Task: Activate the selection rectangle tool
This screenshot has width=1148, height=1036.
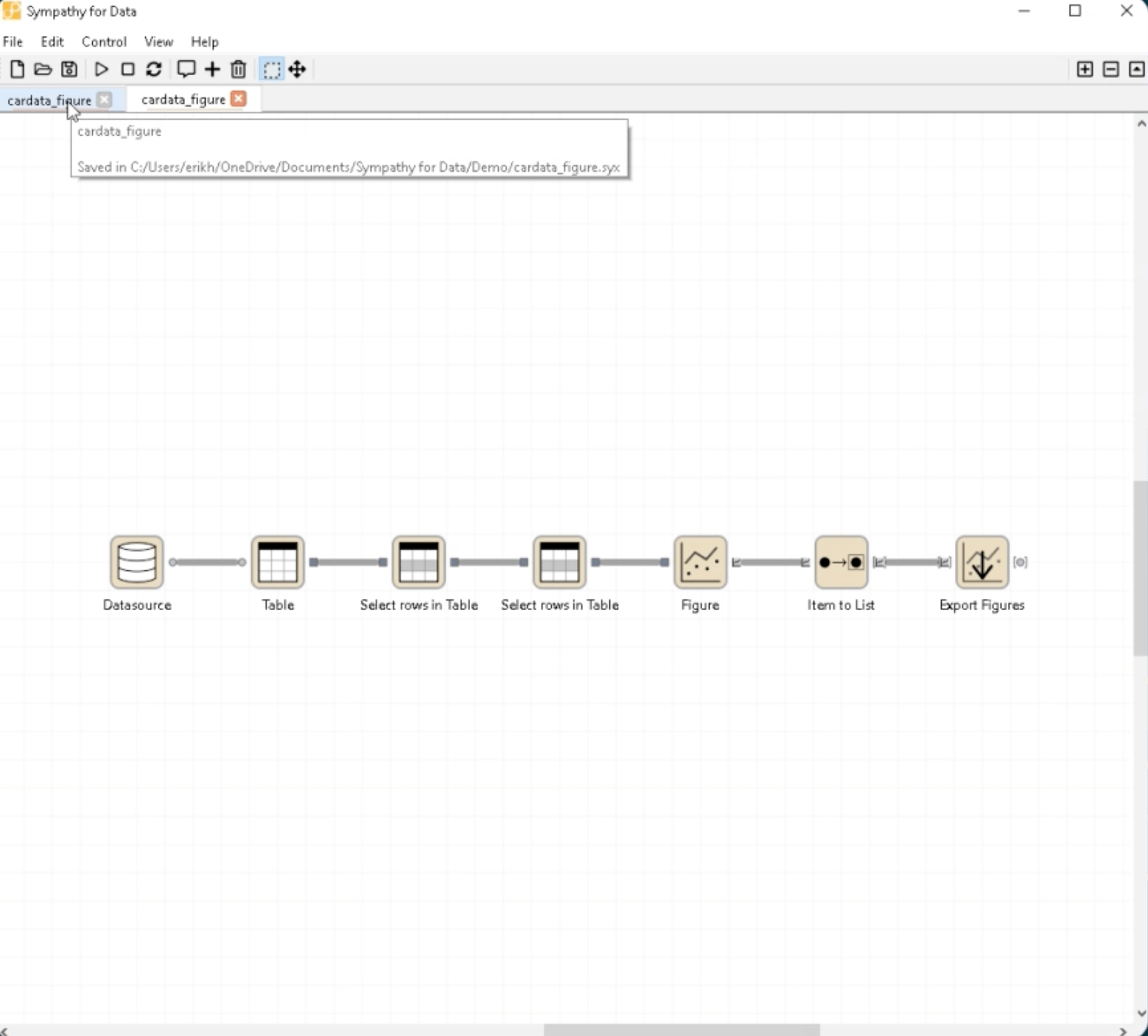Action: tap(272, 70)
